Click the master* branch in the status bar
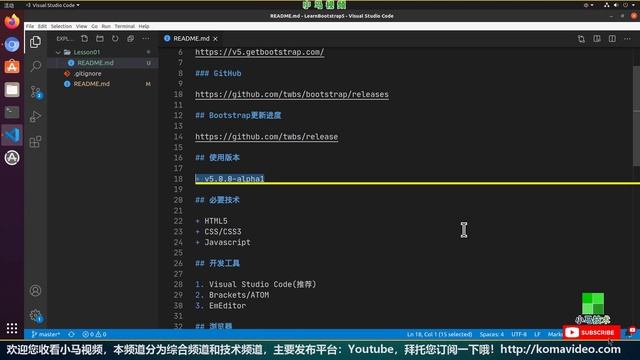 (46, 334)
